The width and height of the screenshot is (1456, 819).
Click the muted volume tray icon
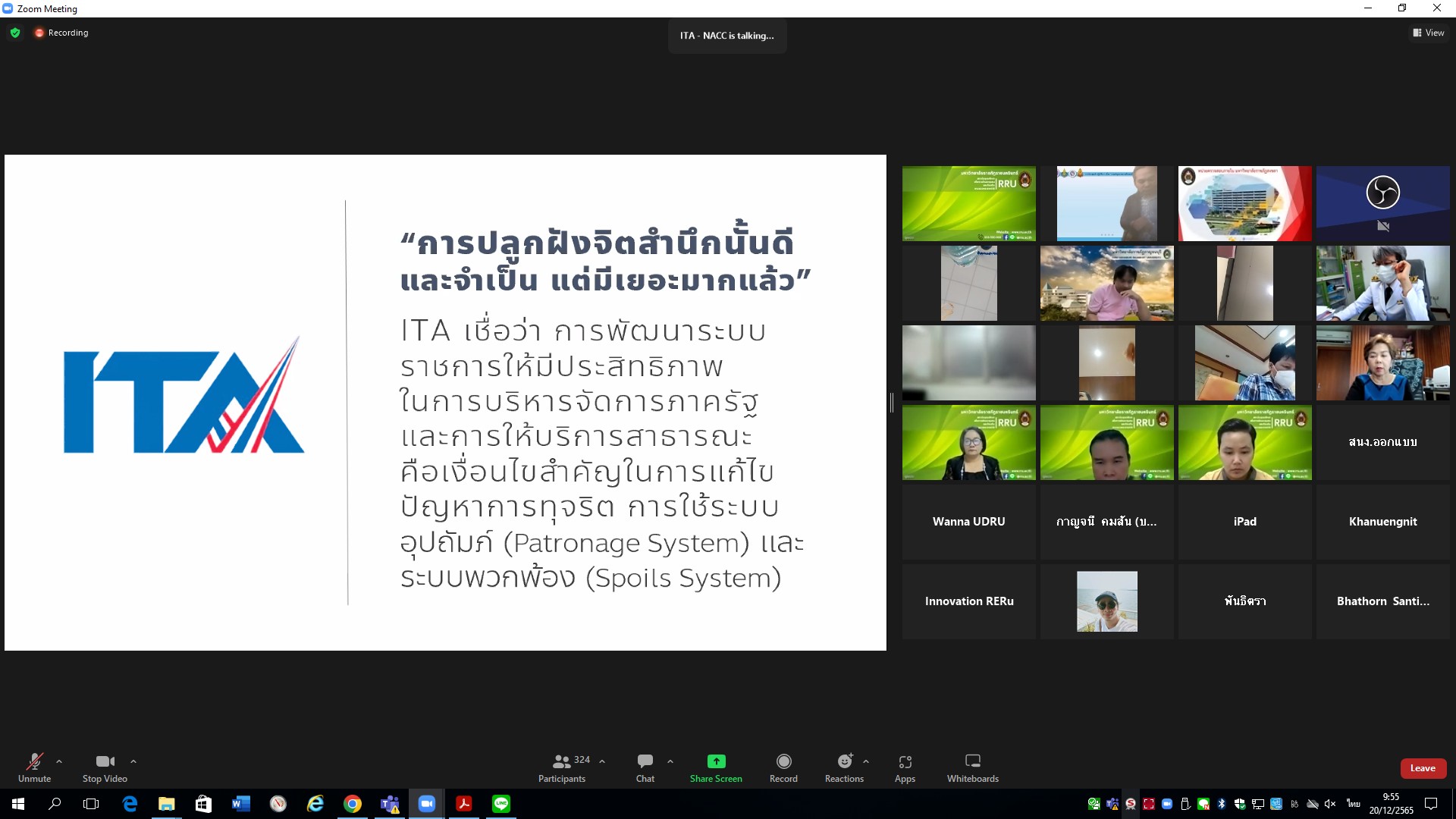(x=1330, y=804)
